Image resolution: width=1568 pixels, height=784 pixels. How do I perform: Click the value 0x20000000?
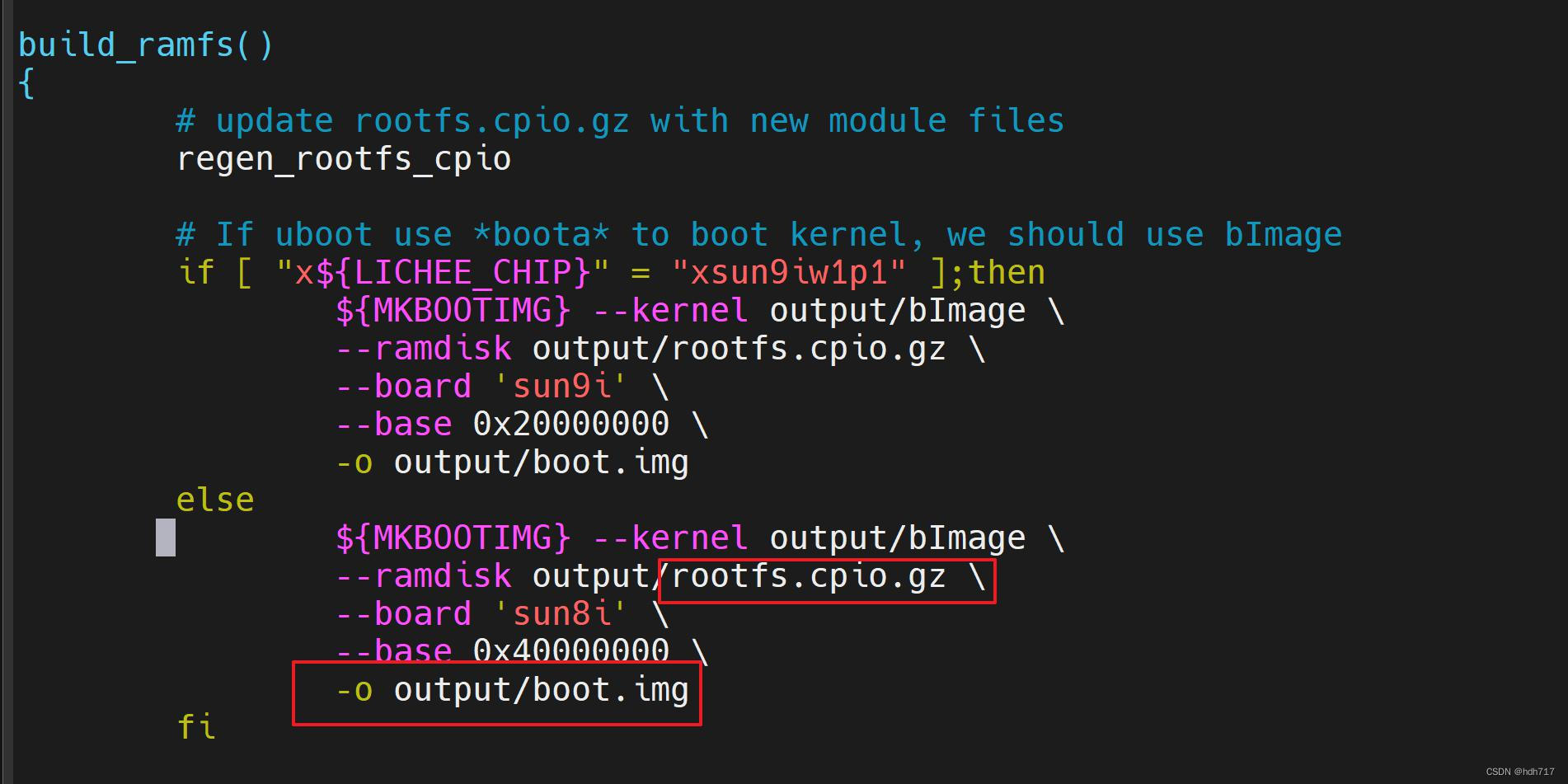570,424
